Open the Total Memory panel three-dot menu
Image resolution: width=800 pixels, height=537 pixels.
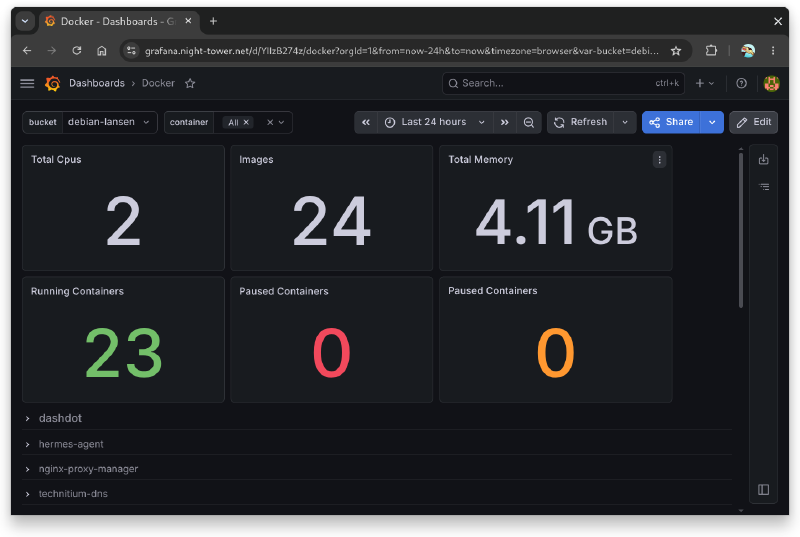[659, 160]
